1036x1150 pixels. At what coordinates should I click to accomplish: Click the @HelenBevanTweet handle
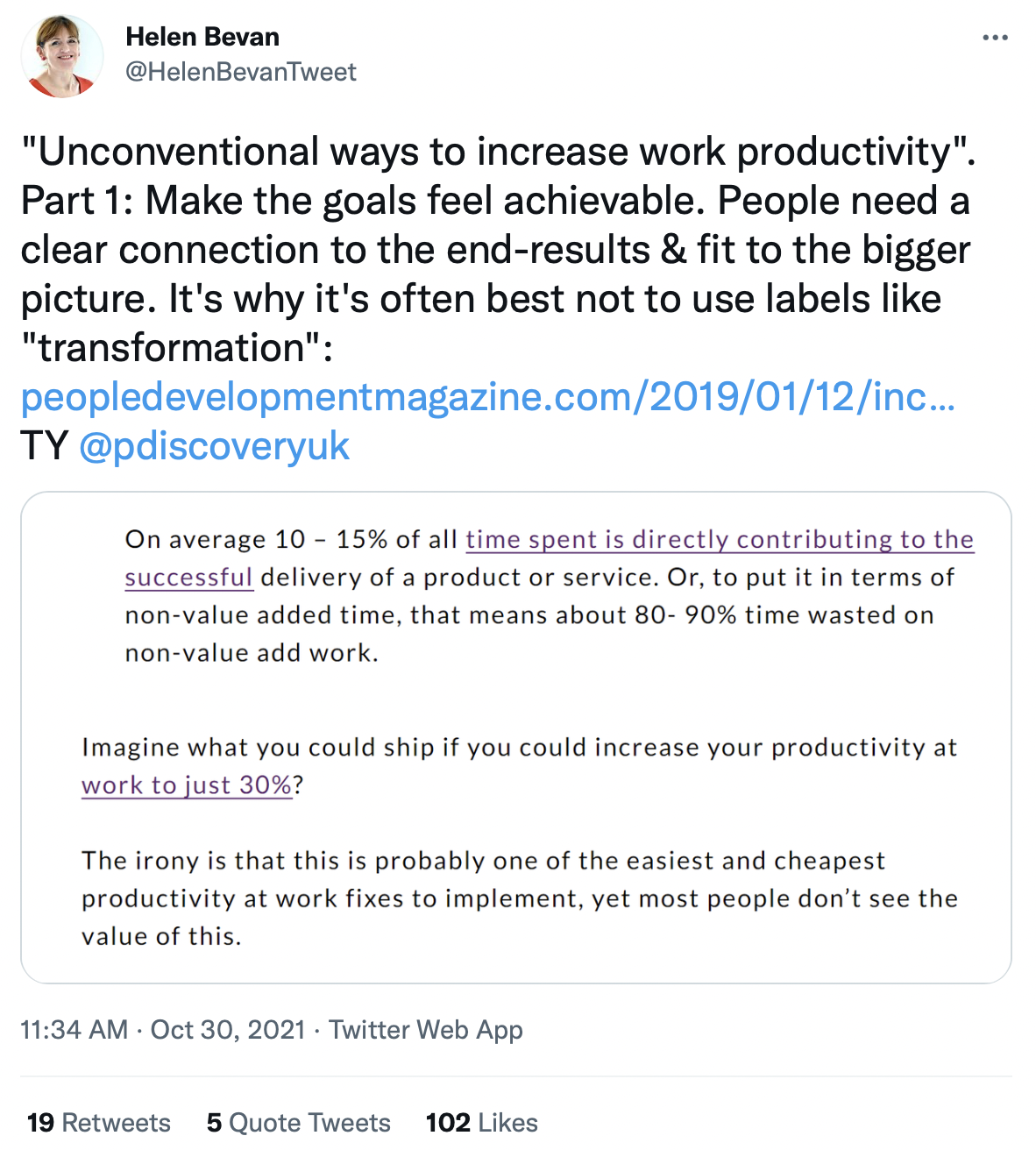[x=241, y=72]
